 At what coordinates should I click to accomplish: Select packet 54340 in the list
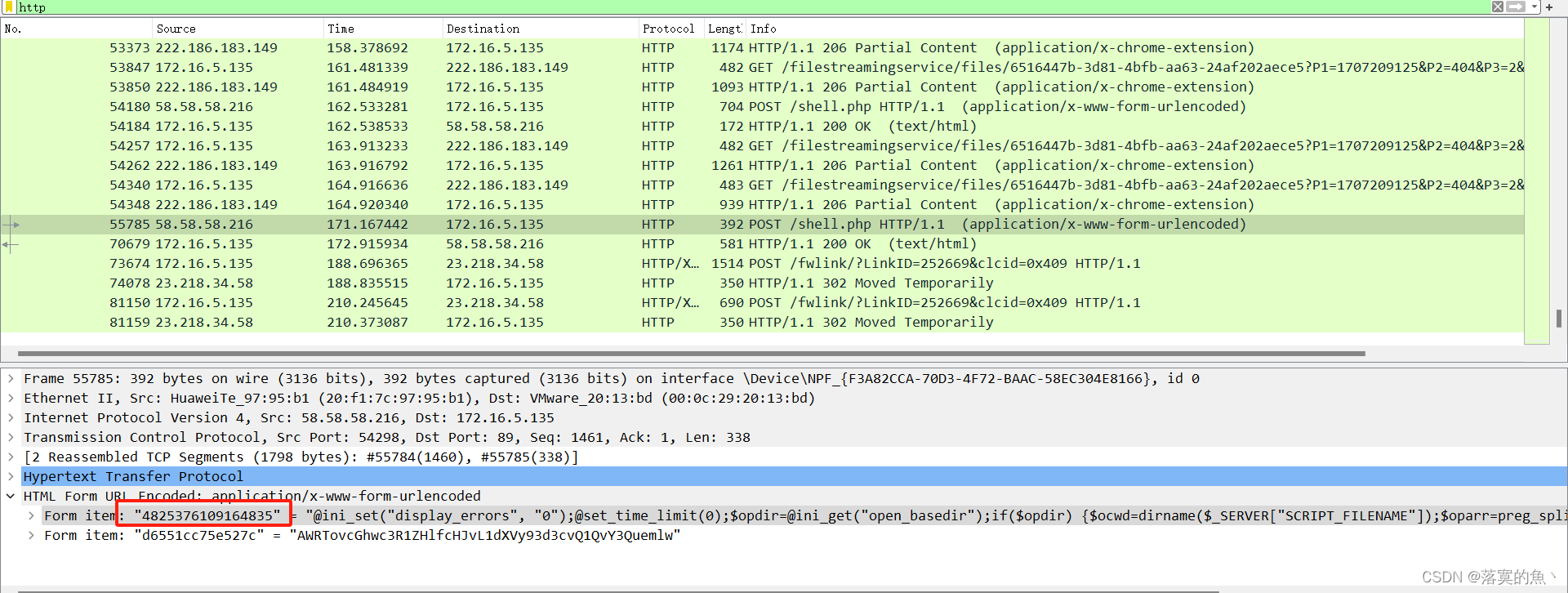pos(762,185)
